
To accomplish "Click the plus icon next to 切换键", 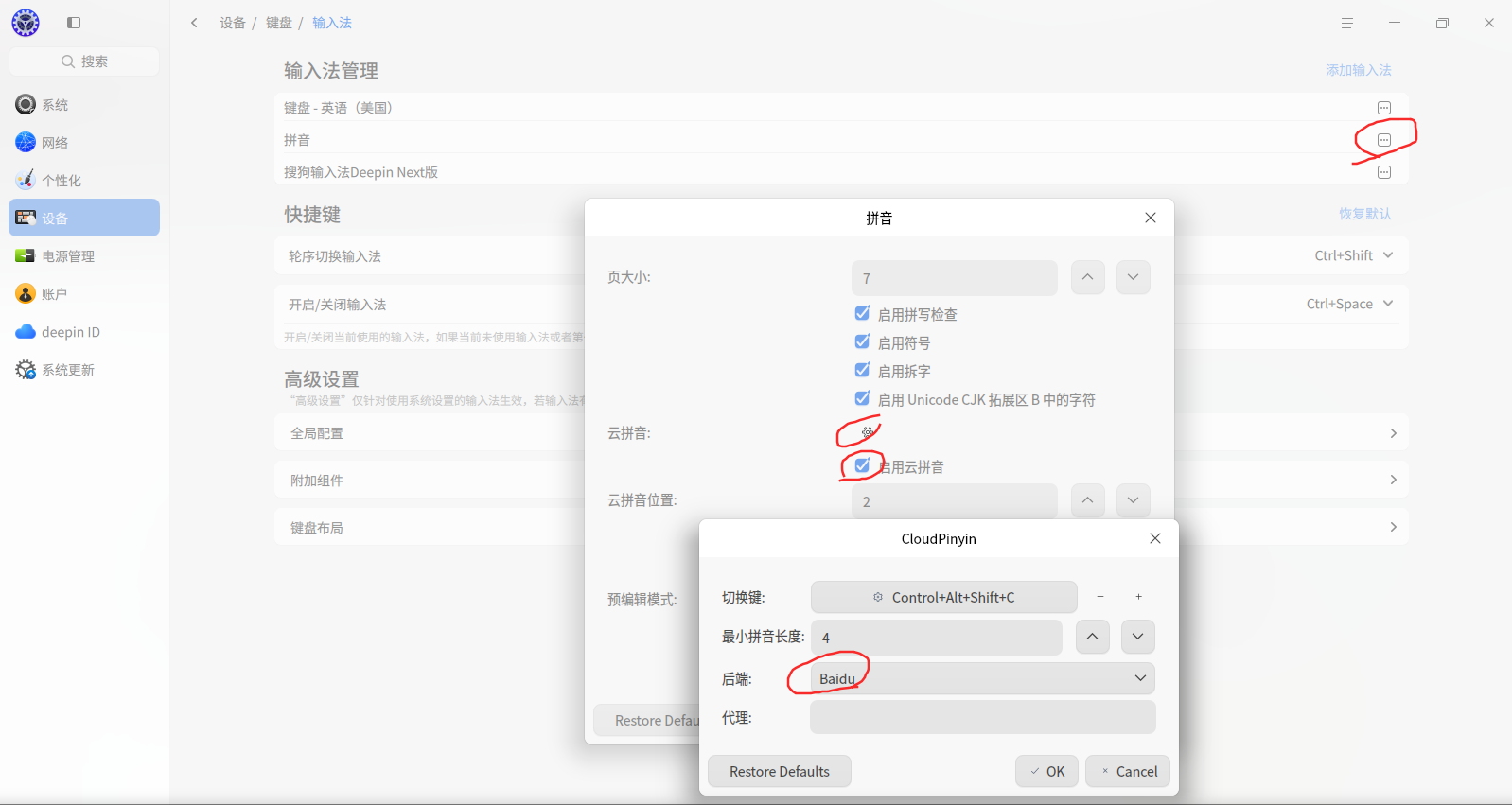I will pos(1139,597).
